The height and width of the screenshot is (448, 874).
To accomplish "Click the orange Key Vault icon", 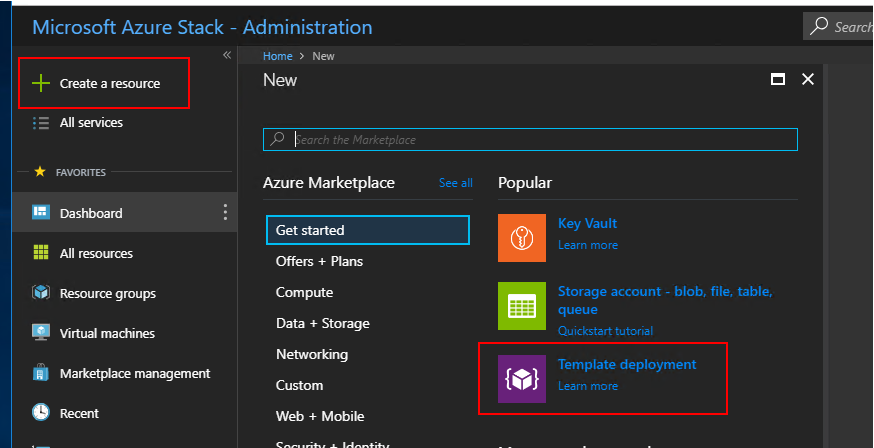I will point(522,238).
